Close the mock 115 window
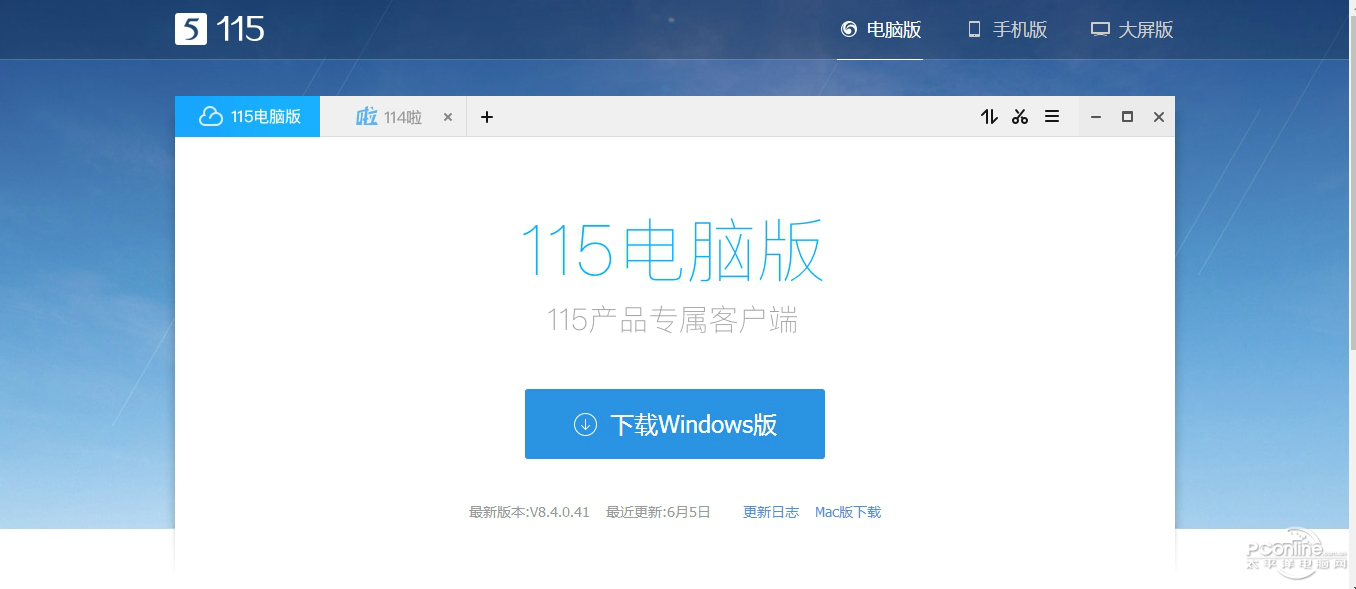The image size is (1356, 589). pyautogui.click(x=1159, y=117)
